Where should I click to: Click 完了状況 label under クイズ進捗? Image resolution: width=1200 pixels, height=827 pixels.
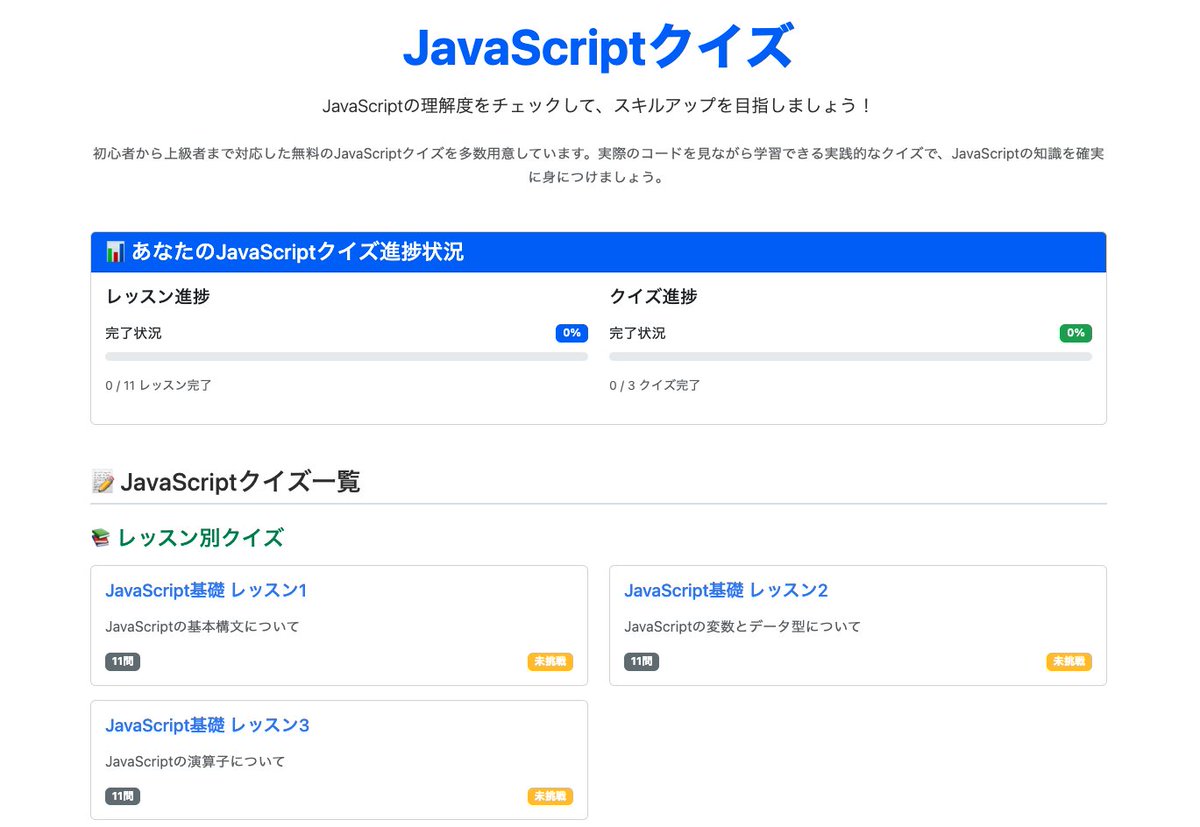click(x=637, y=333)
